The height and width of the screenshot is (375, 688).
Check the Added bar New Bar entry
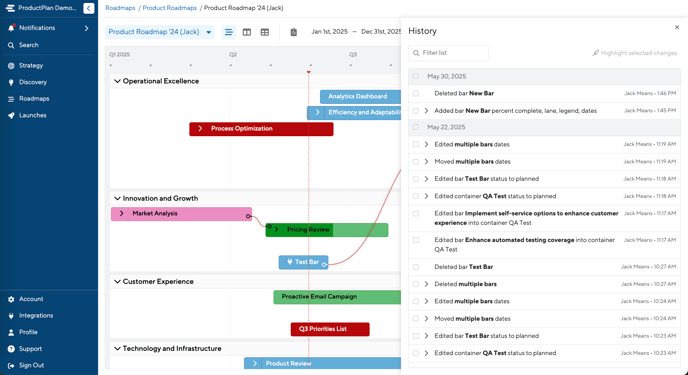(416, 111)
